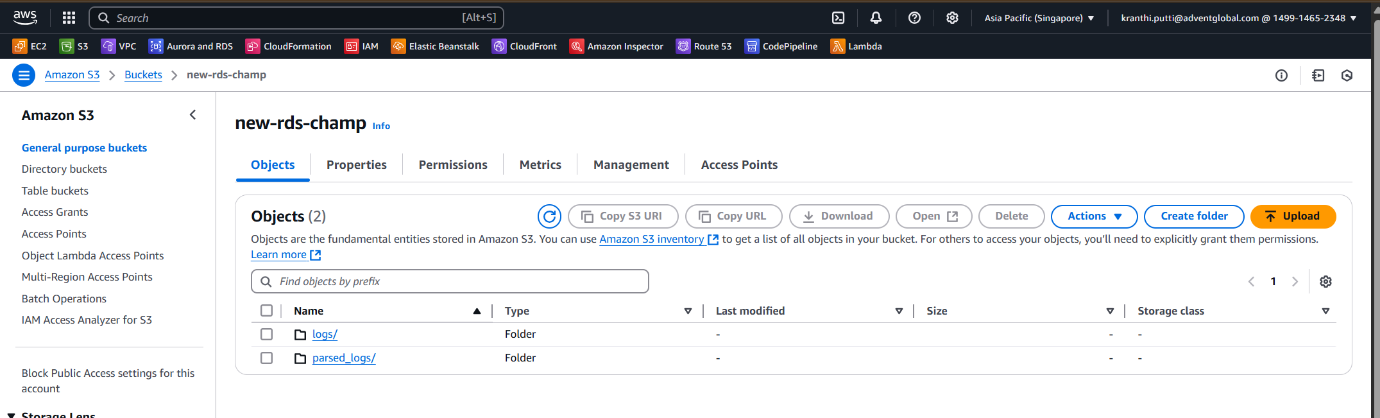
Task: Go to previous page arrow in pagination
Action: point(1251,281)
